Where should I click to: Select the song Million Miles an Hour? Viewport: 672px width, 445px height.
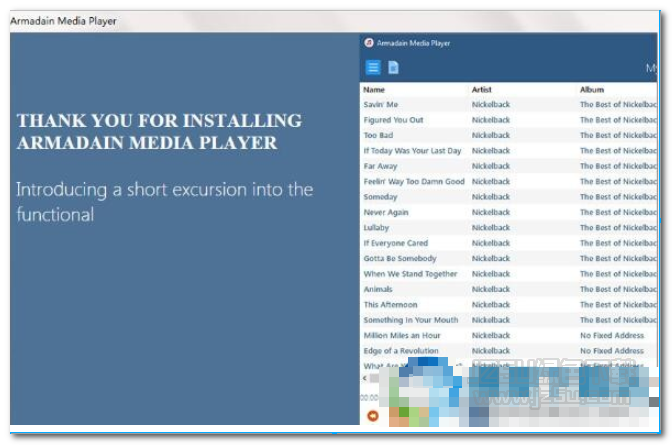point(402,336)
